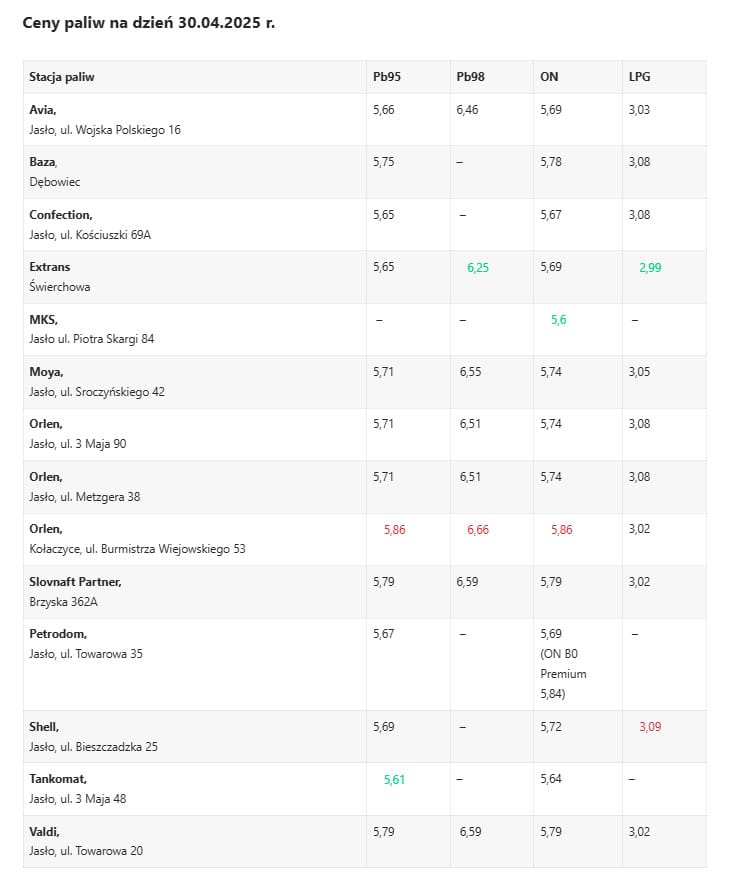Select the Pb95 column header

[x=385, y=77]
